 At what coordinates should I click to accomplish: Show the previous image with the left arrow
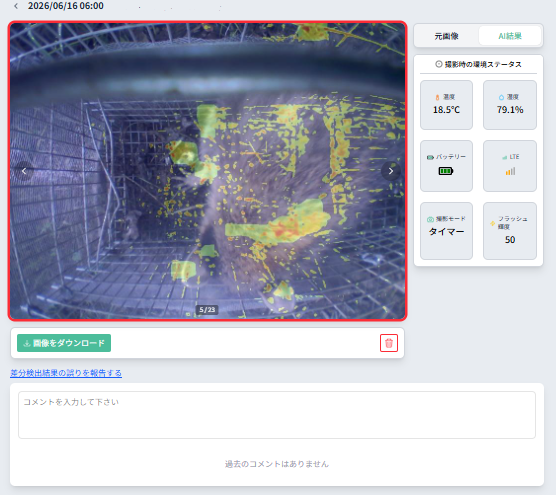[x=24, y=171]
